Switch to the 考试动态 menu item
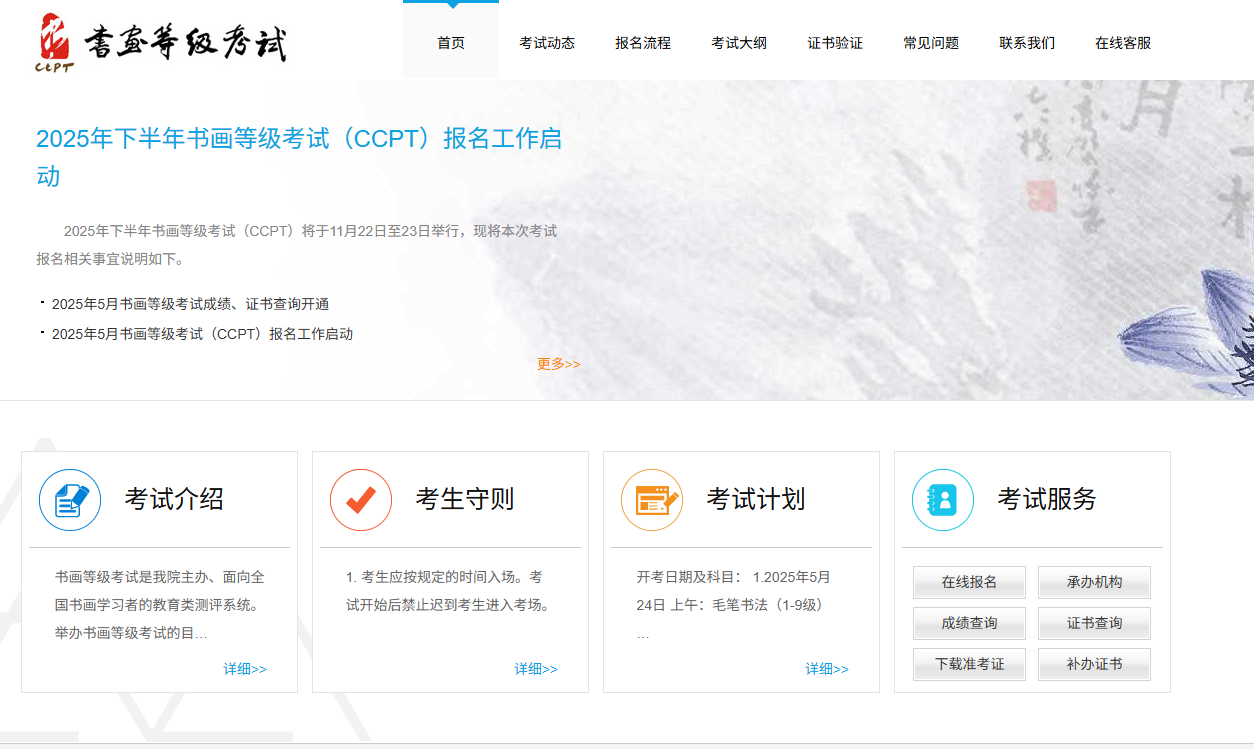Viewport: 1254px width, 749px height. pos(547,43)
